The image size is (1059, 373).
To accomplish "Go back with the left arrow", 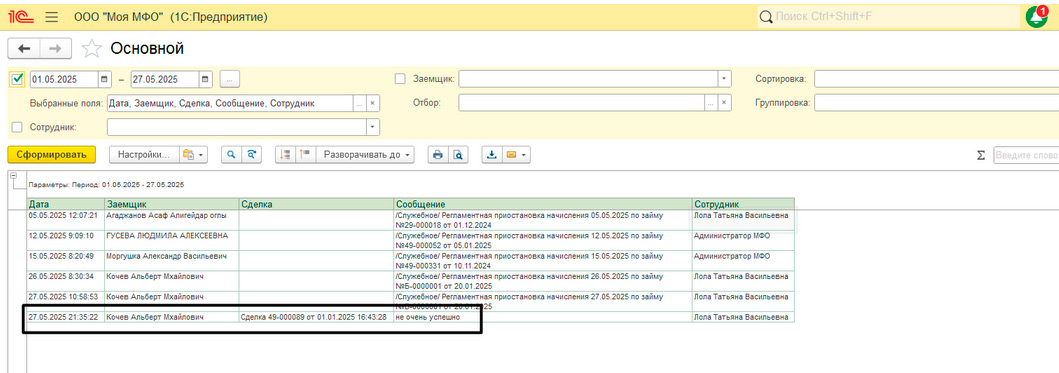I will 24,49.
